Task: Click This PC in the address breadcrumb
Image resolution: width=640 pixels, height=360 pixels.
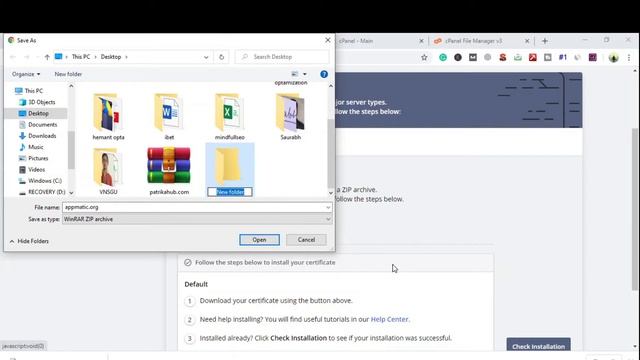Action: 81,57
